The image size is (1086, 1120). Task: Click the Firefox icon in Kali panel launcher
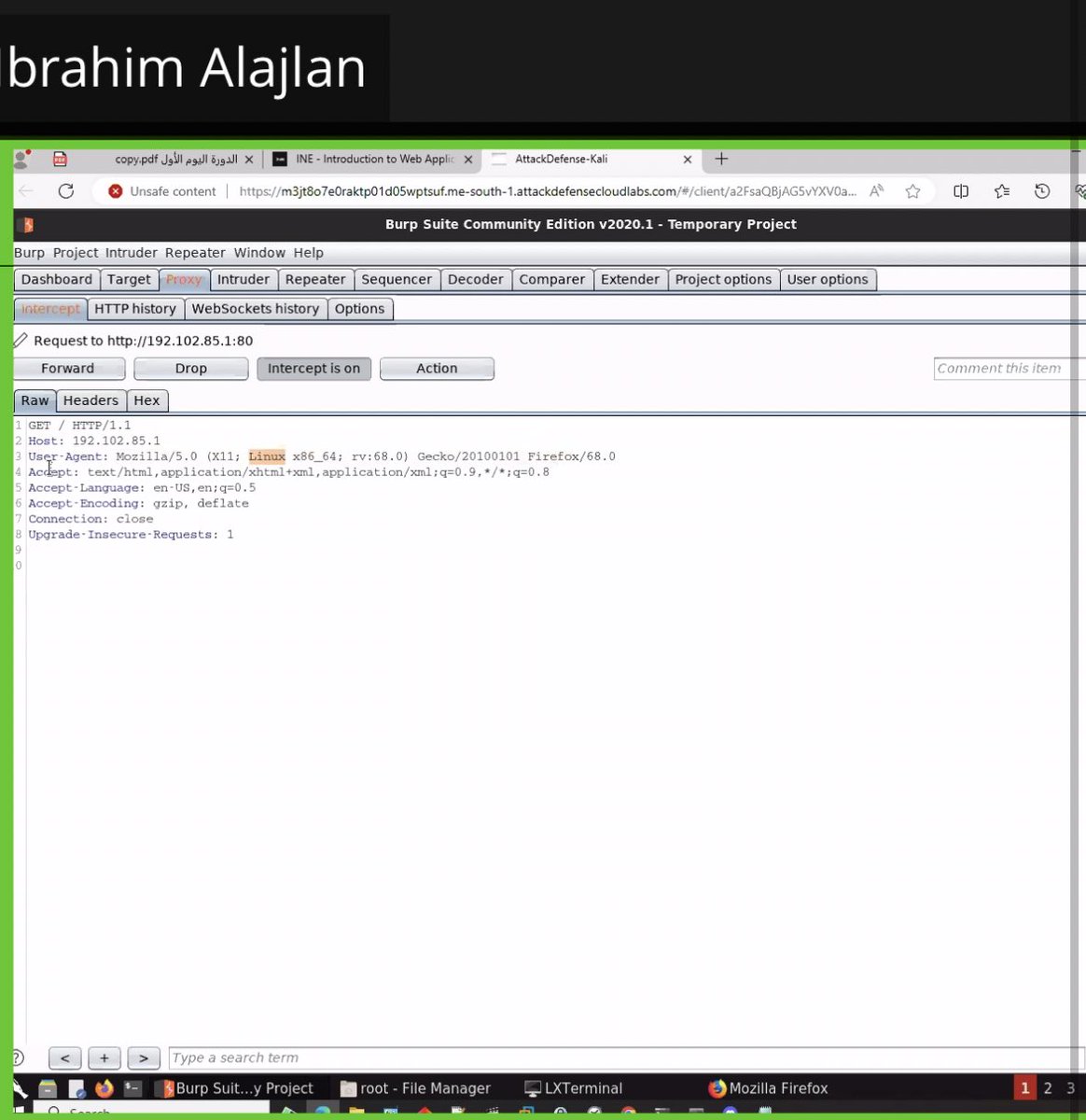point(104,1088)
